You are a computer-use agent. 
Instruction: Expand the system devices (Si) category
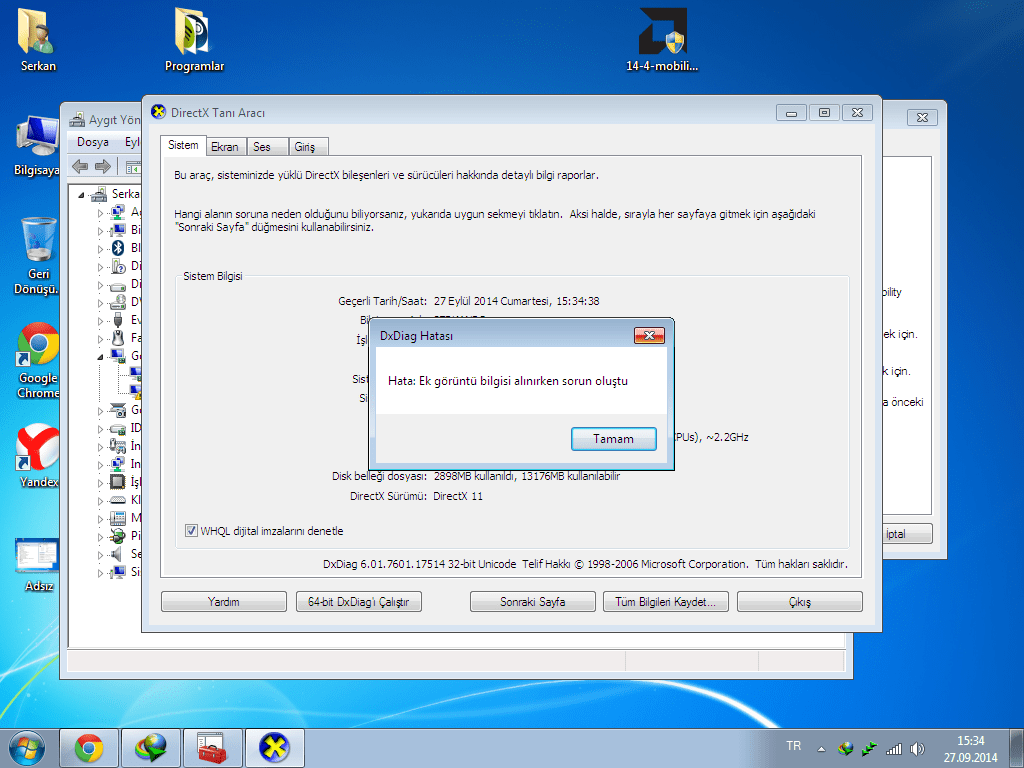(101, 573)
